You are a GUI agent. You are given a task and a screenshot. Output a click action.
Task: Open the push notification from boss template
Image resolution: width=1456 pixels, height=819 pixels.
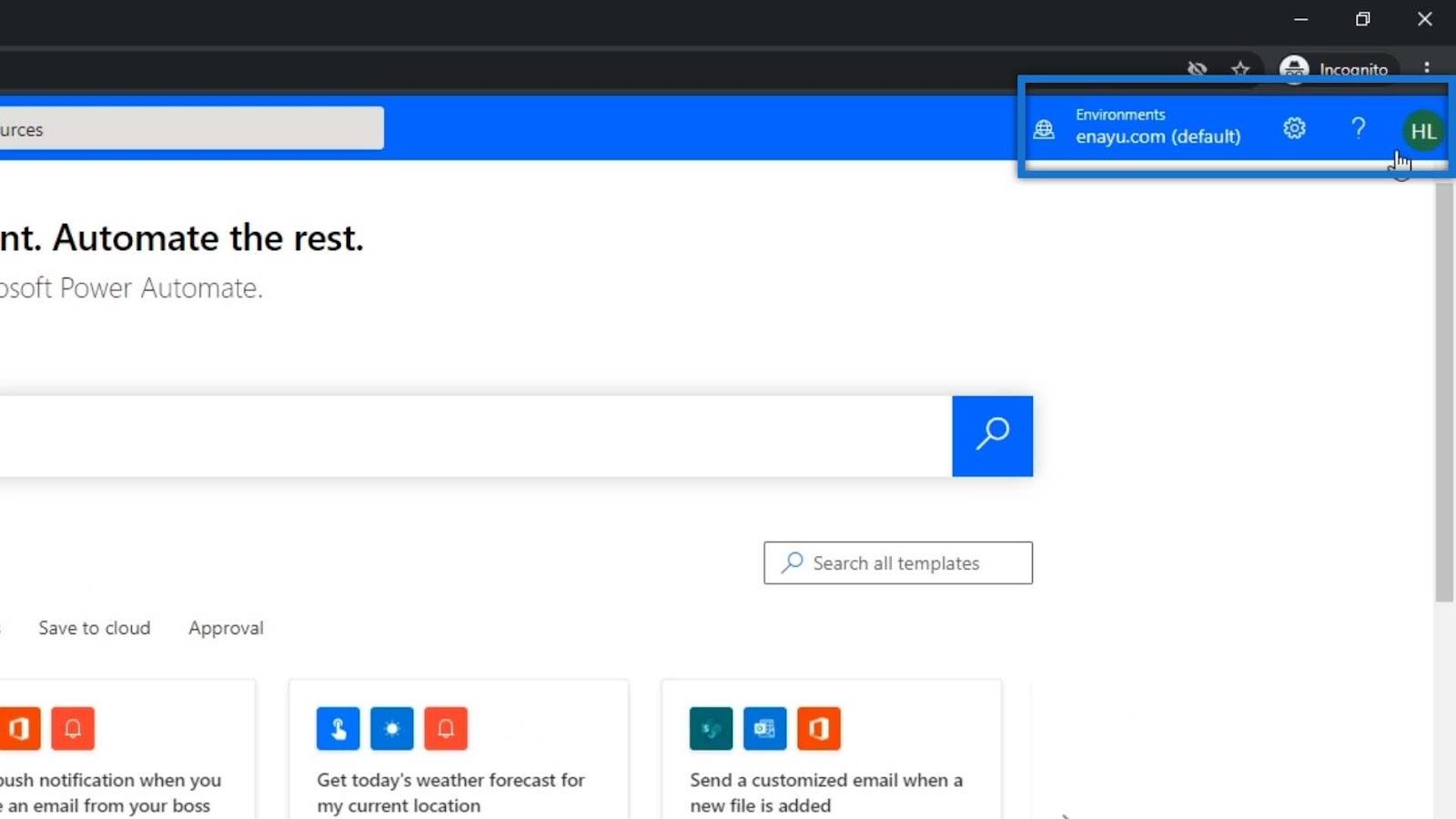point(127,749)
